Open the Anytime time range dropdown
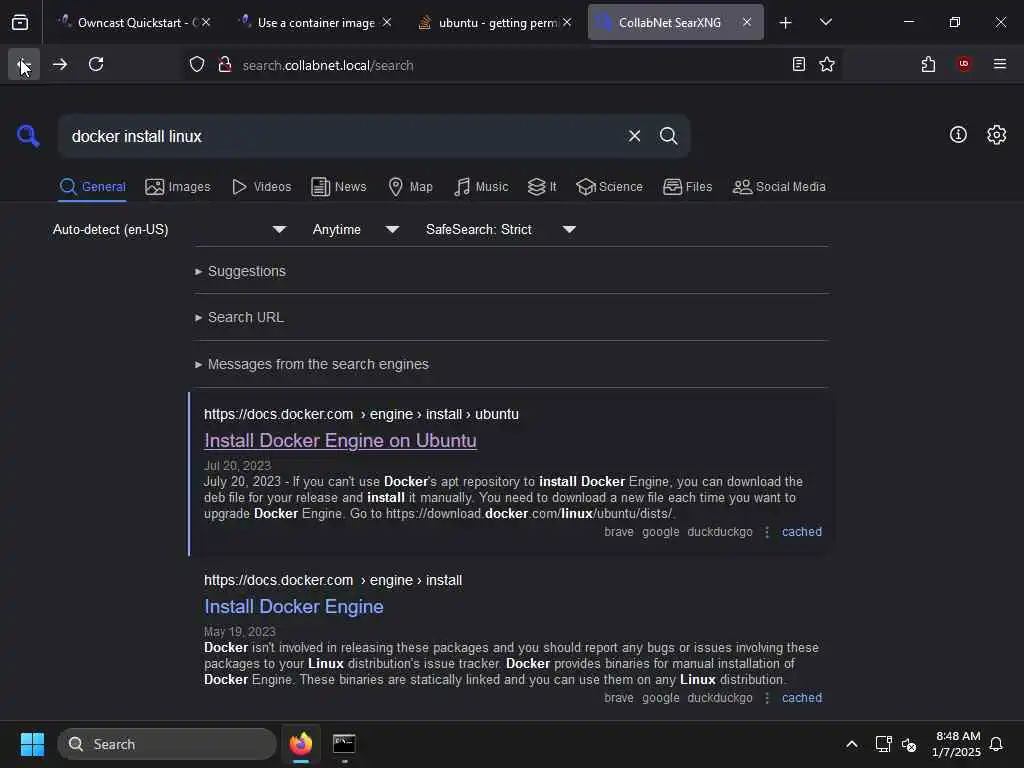 (355, 229)
